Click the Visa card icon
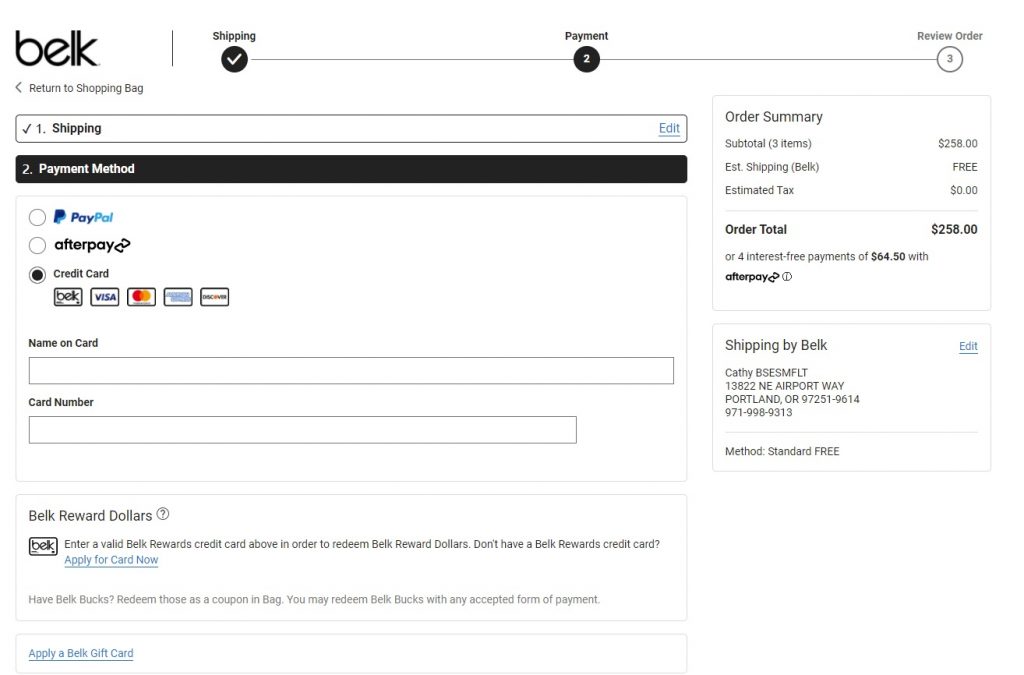 (x=105, y=297)
